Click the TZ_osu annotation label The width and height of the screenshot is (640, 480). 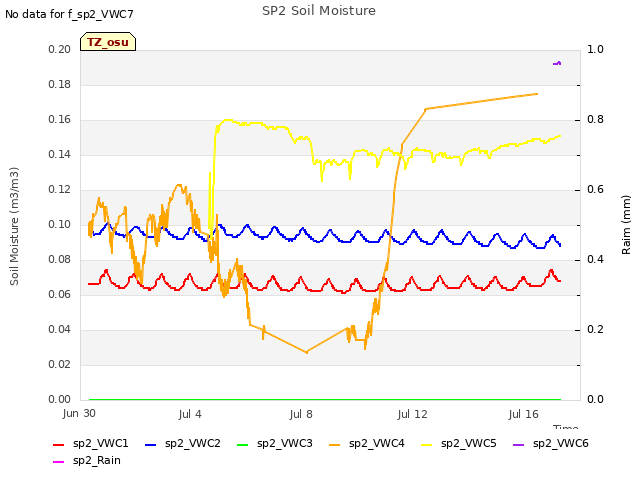tap(108, 42)
